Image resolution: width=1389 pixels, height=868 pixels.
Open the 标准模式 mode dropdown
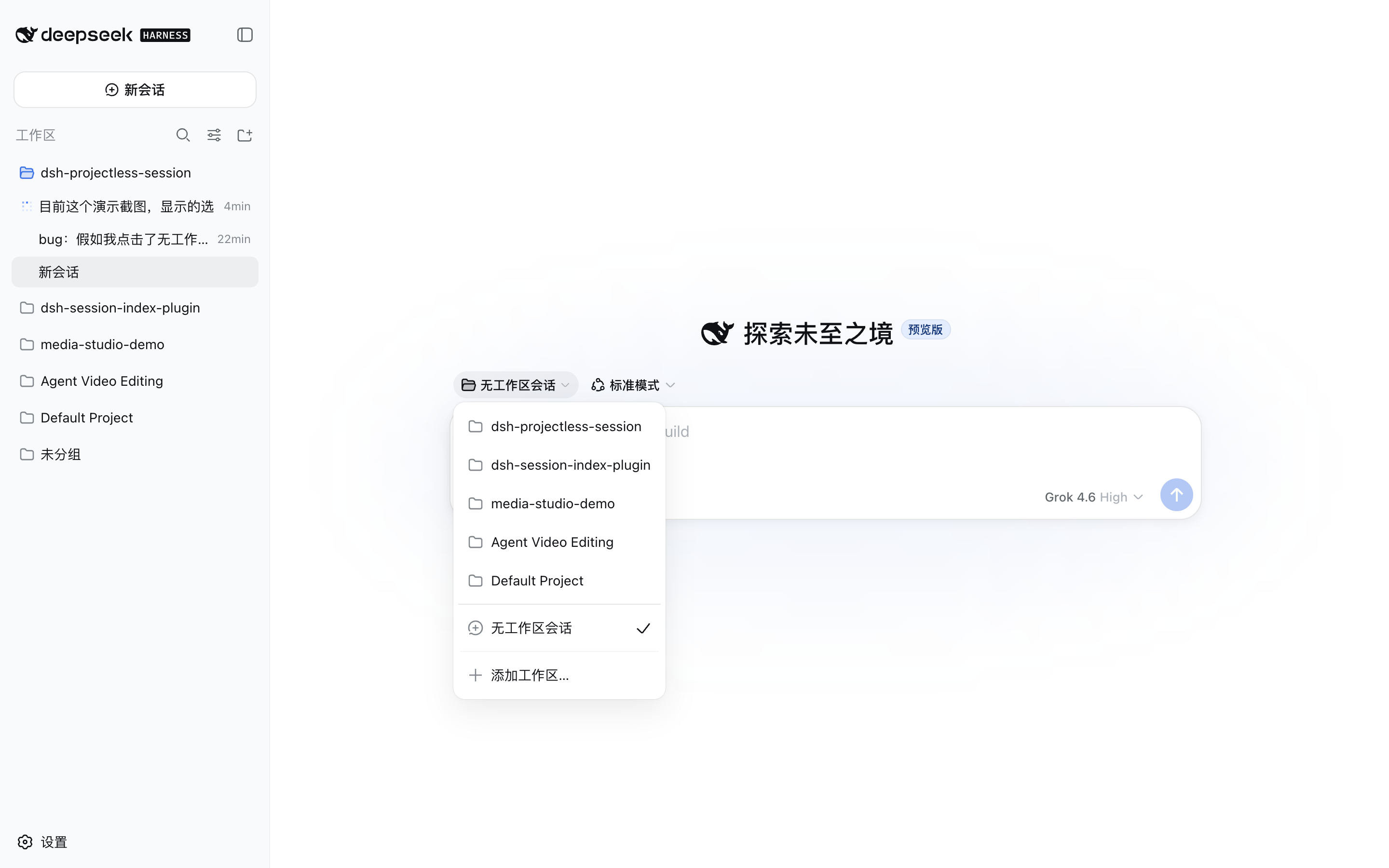click(633, 385)
